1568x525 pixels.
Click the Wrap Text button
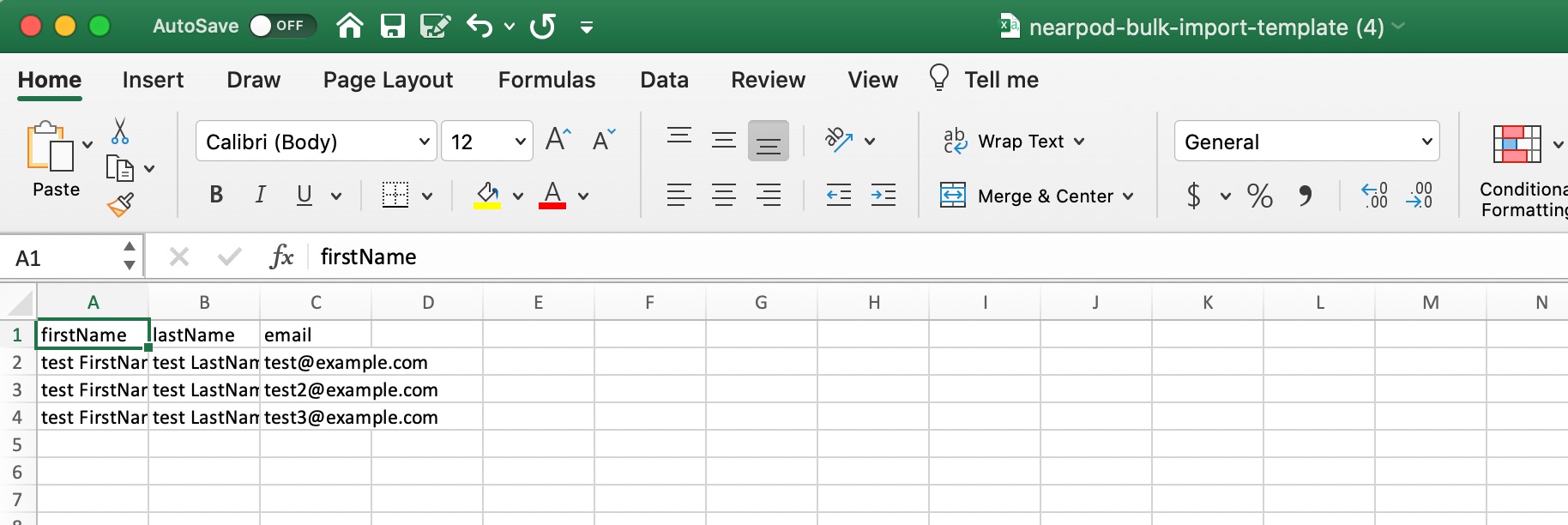coord(1014,142)
